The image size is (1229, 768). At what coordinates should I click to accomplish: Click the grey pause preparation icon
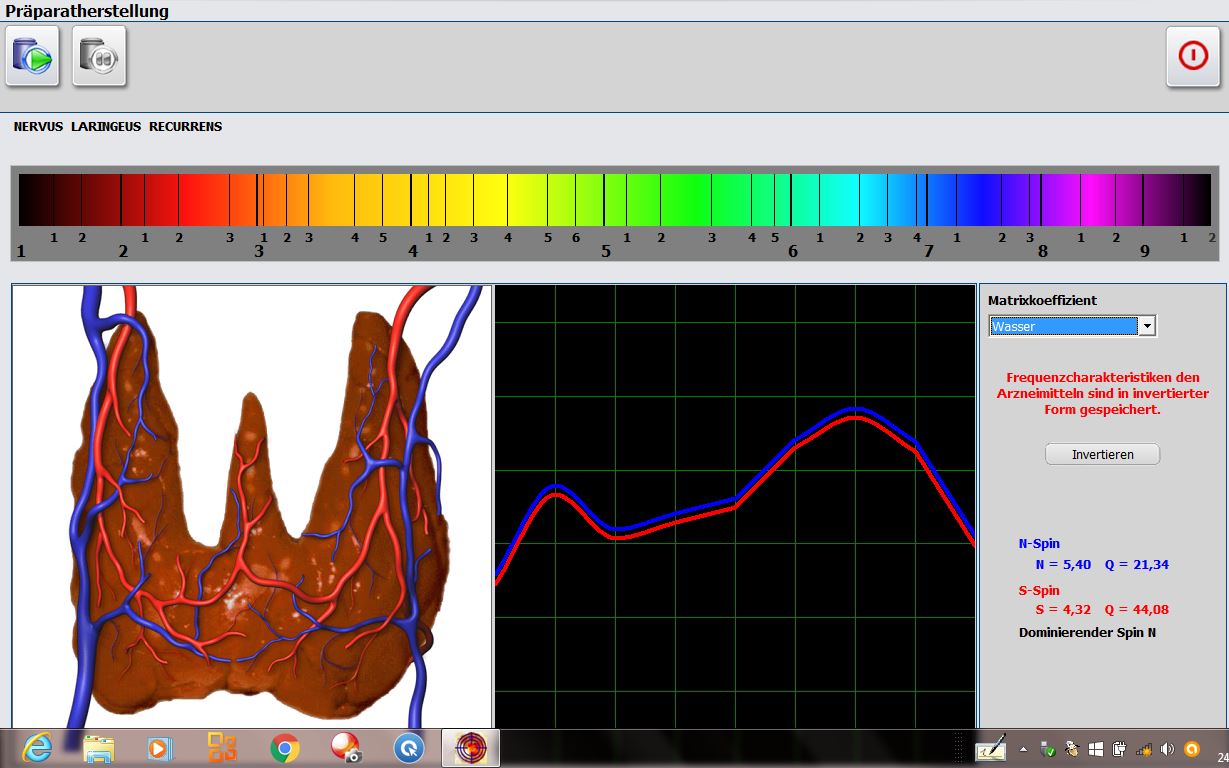click(x=99, y=56)
